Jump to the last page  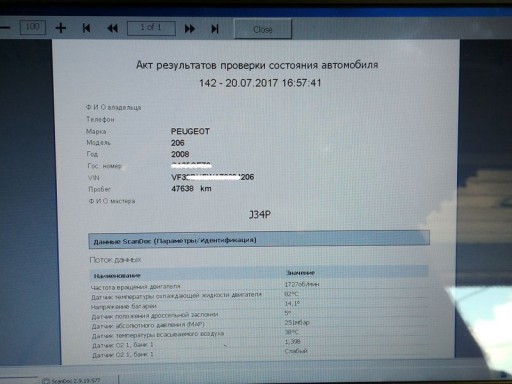point(215,29)
